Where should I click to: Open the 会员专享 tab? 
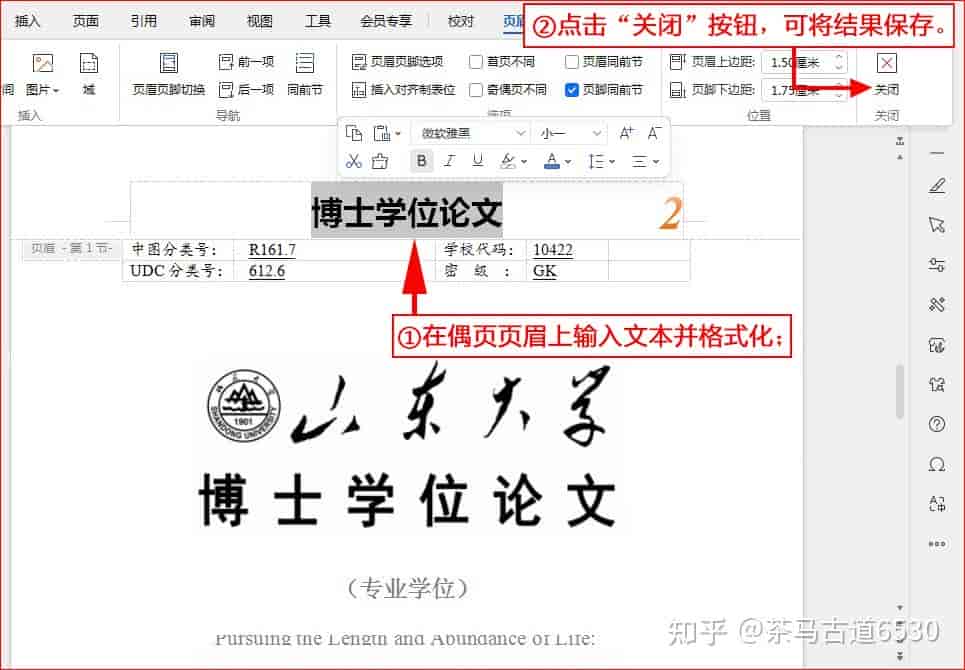386,21
